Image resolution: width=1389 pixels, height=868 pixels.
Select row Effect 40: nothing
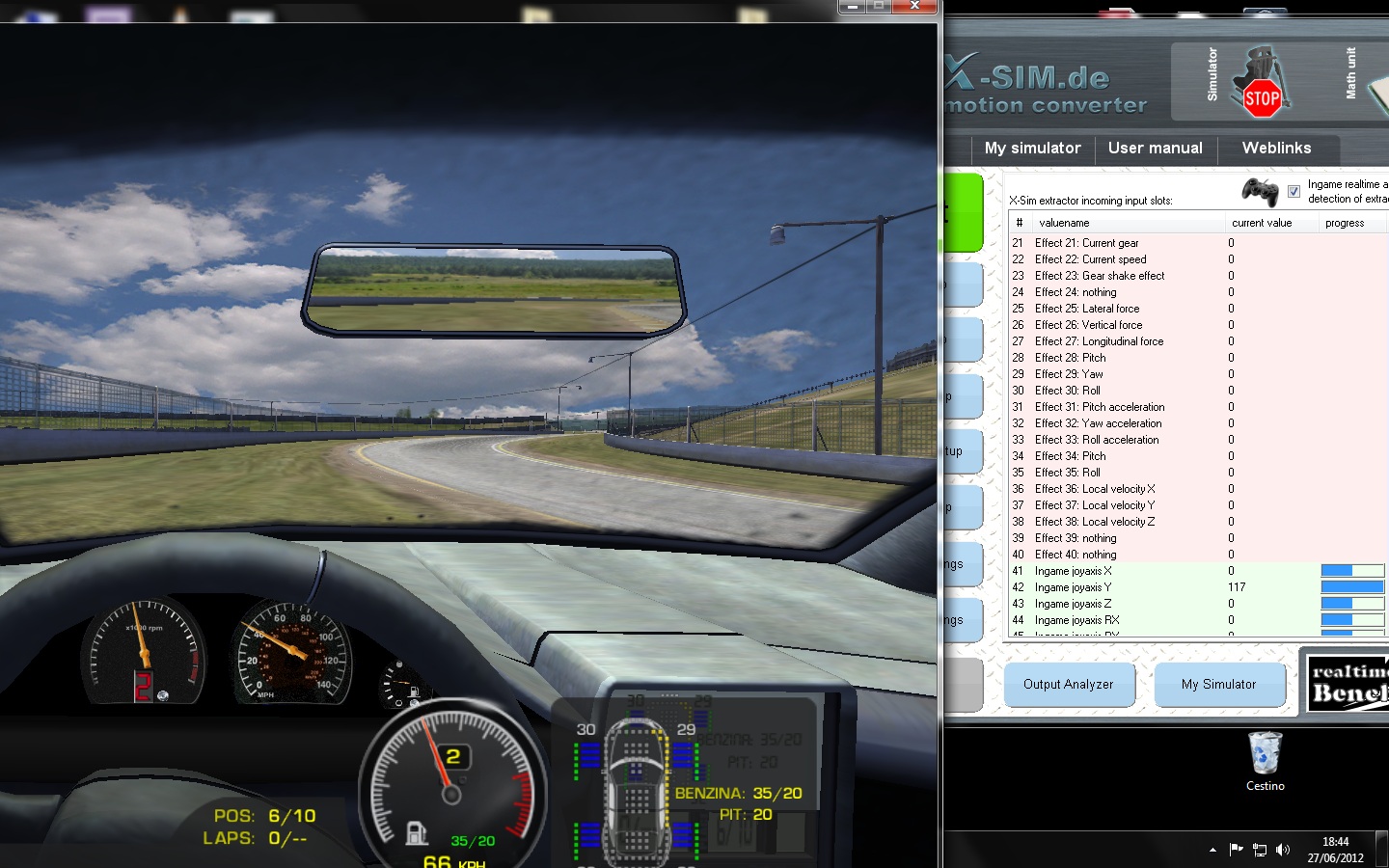pos(1197,555)
